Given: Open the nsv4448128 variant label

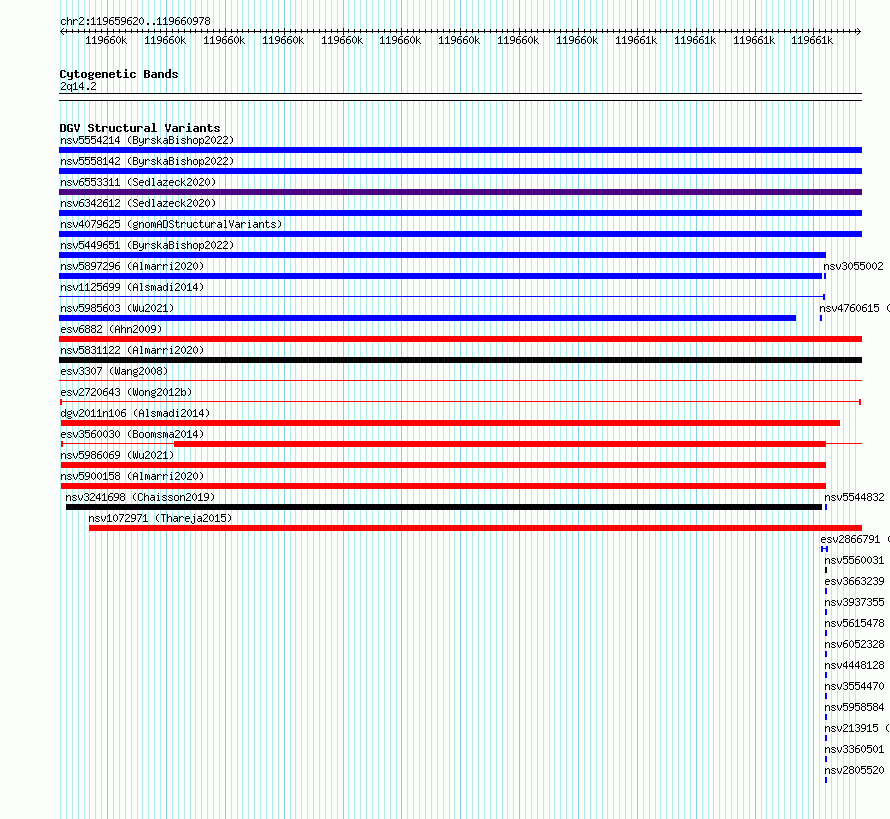Looking at the screenshot, I should 854,665.
